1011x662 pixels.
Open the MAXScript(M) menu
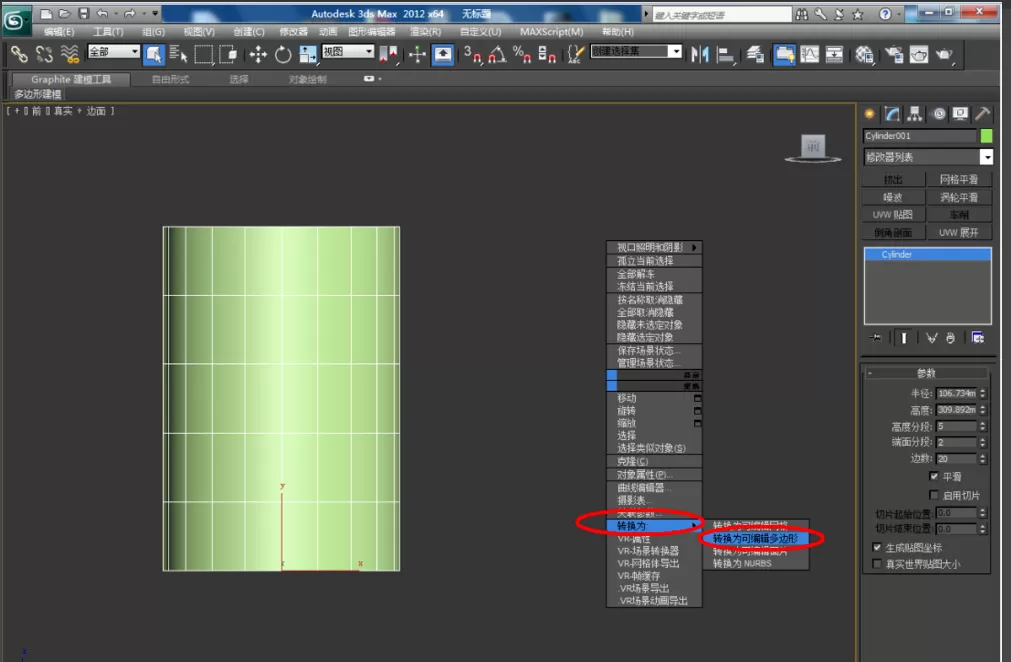coord(551,32)
